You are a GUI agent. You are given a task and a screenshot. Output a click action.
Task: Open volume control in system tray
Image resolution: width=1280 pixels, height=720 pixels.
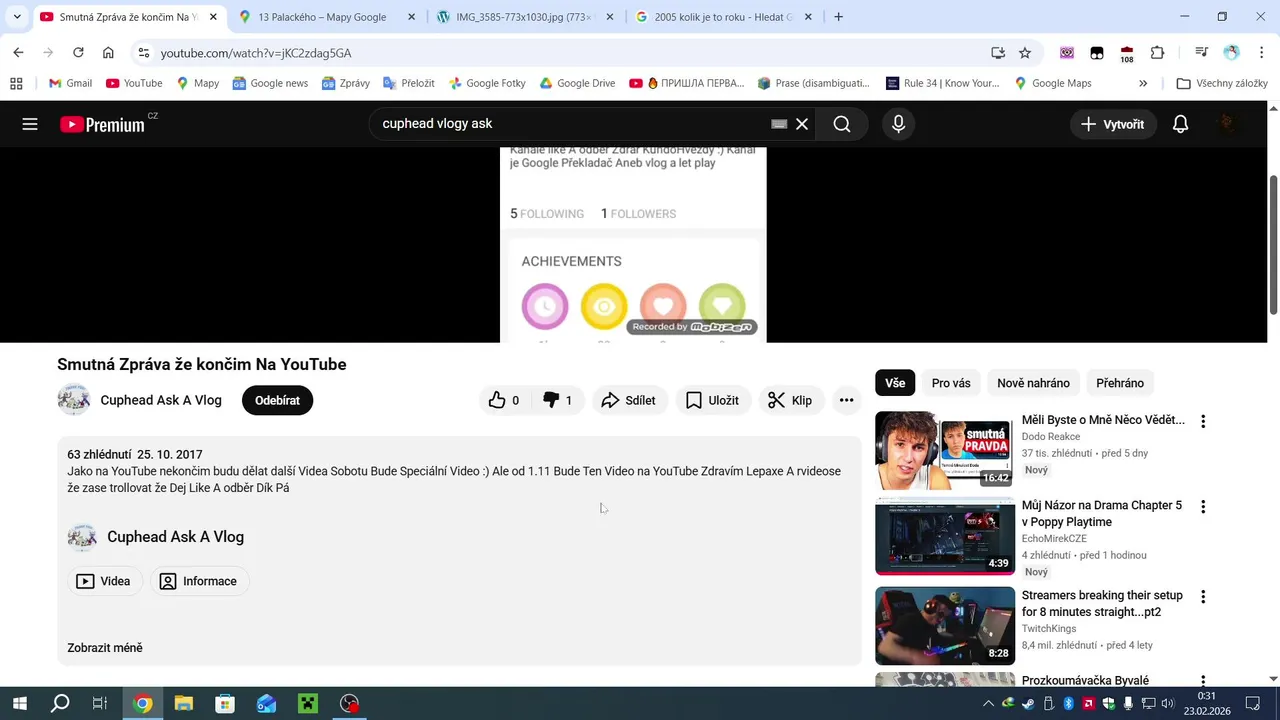point(1167,703)
